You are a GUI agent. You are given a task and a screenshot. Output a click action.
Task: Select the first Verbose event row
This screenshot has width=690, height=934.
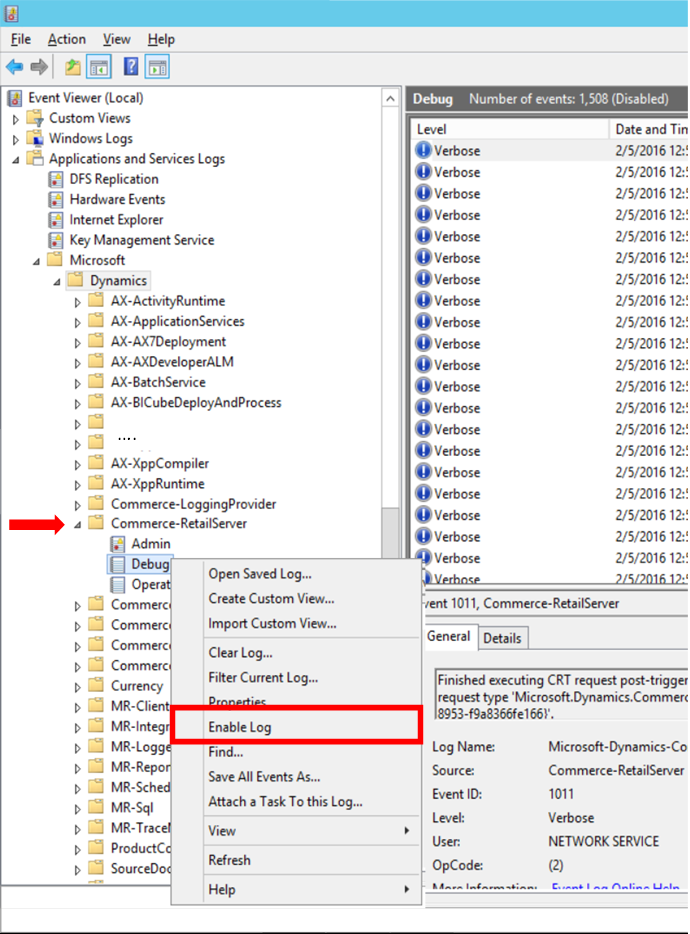point(551,150)
